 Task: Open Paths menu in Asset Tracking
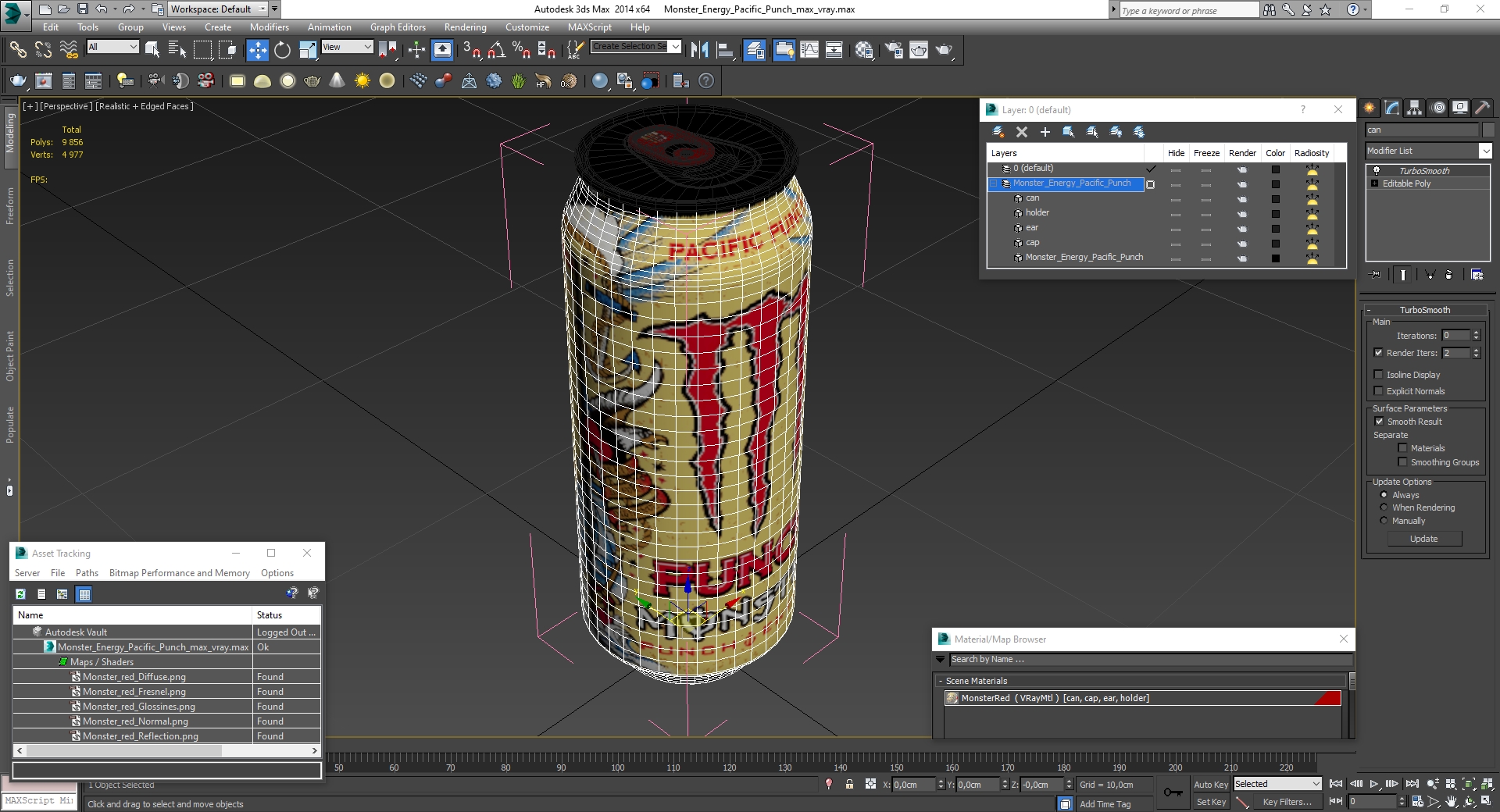tap(87, 573)
